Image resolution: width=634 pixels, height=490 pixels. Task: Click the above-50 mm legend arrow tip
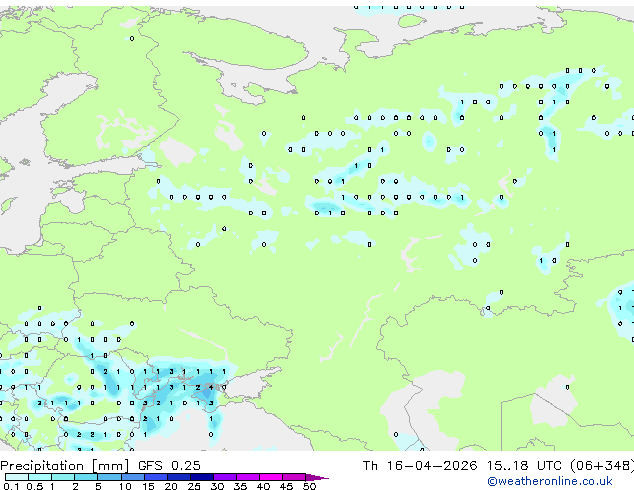tap(317, 477)
